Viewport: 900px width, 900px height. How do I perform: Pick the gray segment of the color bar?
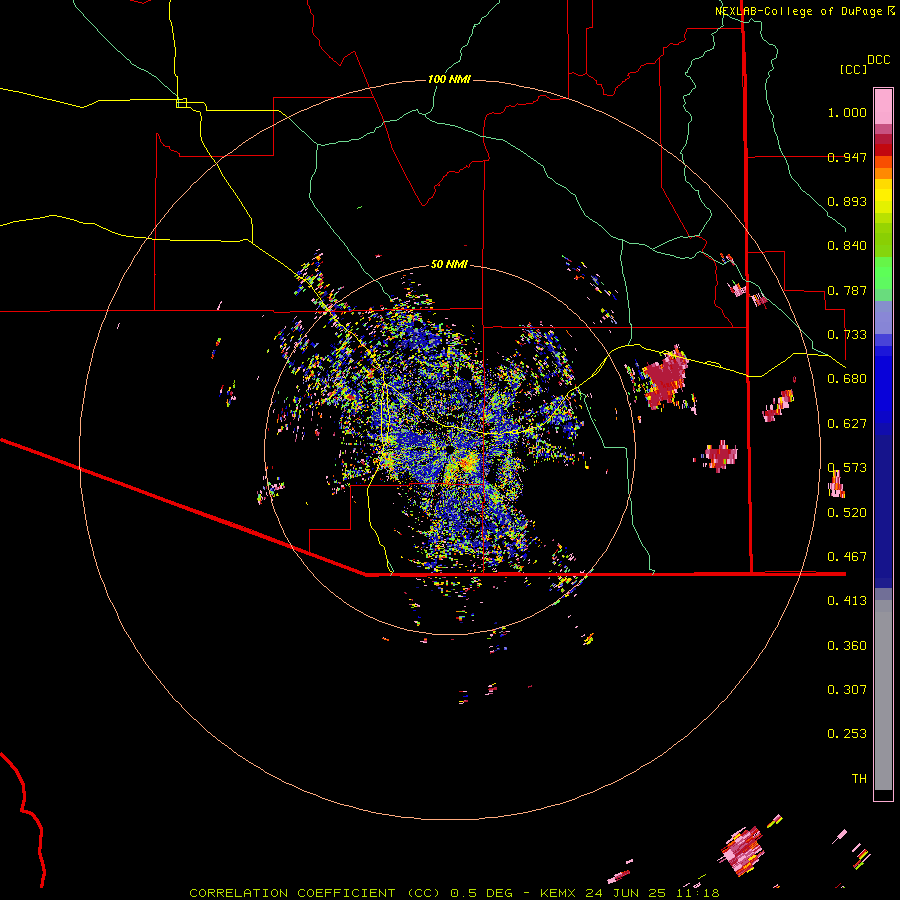pos(883,695)
